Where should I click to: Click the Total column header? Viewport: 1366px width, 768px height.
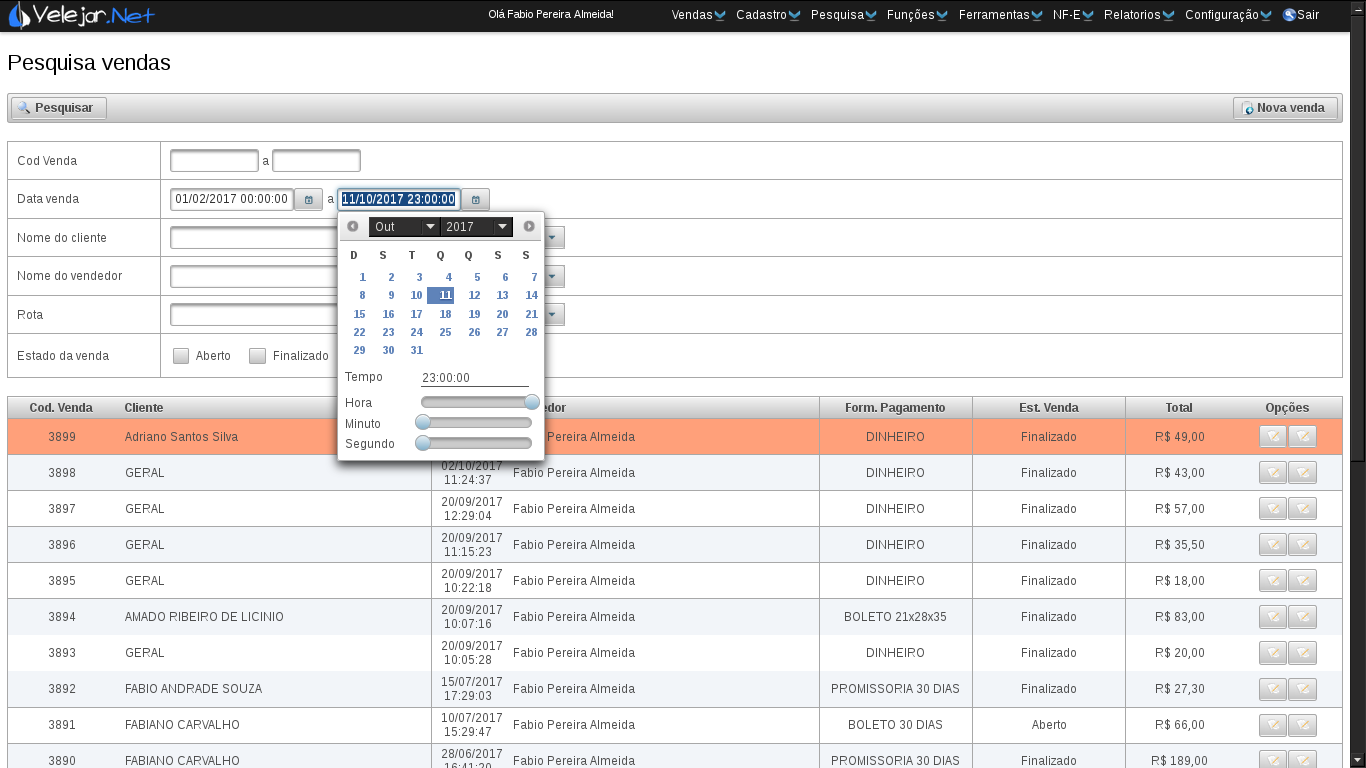tap(1179, 408)
